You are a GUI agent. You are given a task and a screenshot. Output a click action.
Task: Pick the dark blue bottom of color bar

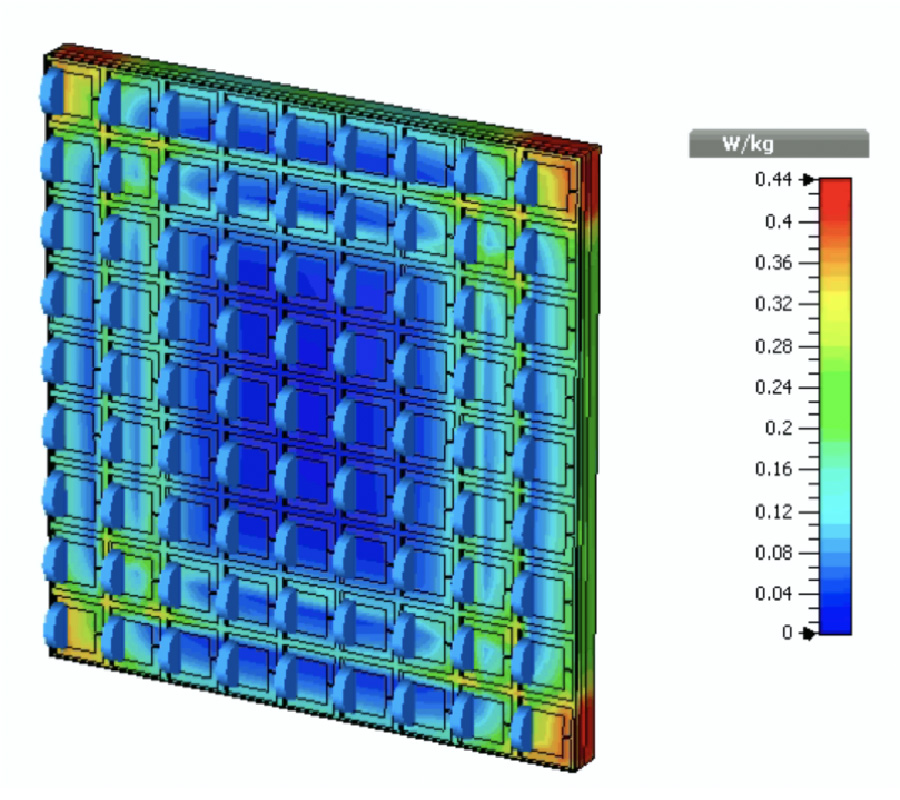coord(837,620)
